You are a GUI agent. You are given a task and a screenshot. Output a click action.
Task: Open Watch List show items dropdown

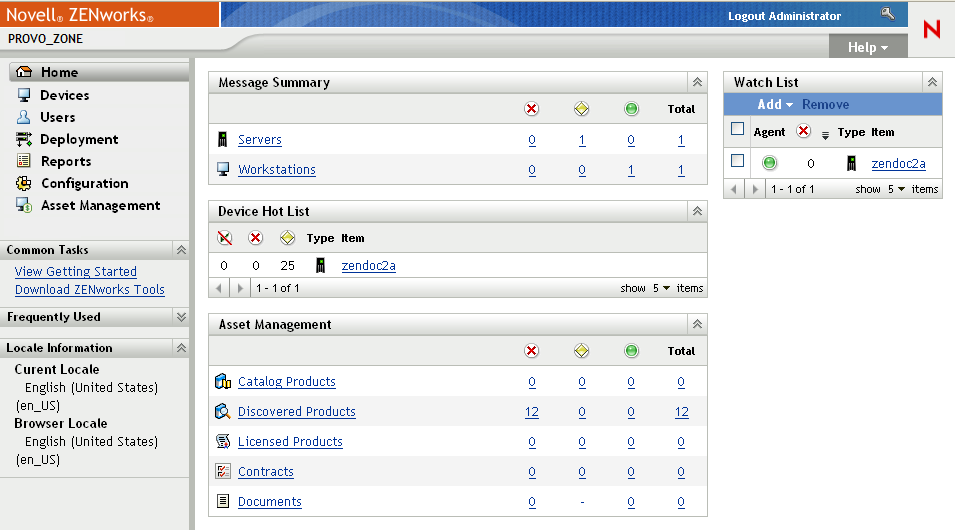[x=897, y=189]
